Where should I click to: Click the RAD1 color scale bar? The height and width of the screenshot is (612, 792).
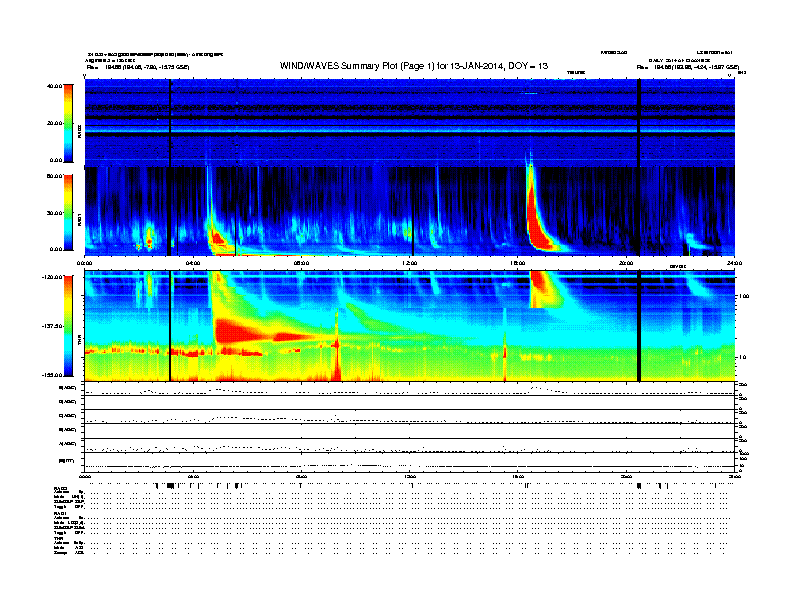68,213
